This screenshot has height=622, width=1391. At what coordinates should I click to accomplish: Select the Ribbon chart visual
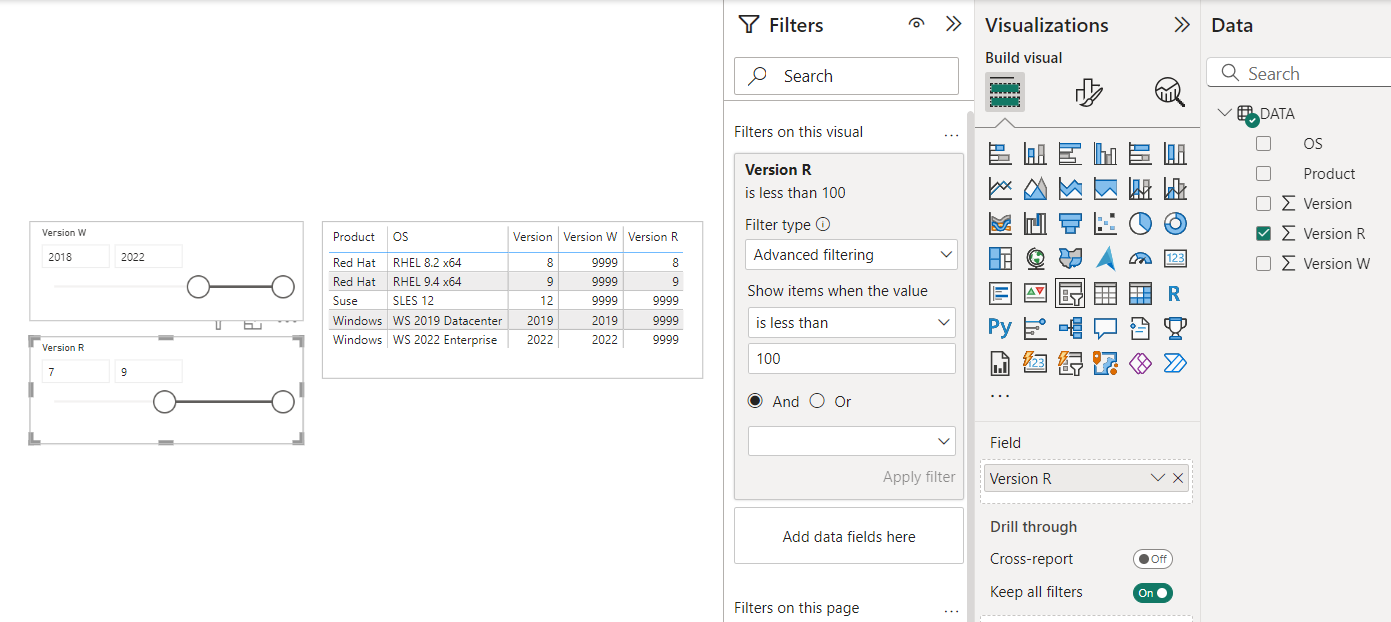[1000, 222]
